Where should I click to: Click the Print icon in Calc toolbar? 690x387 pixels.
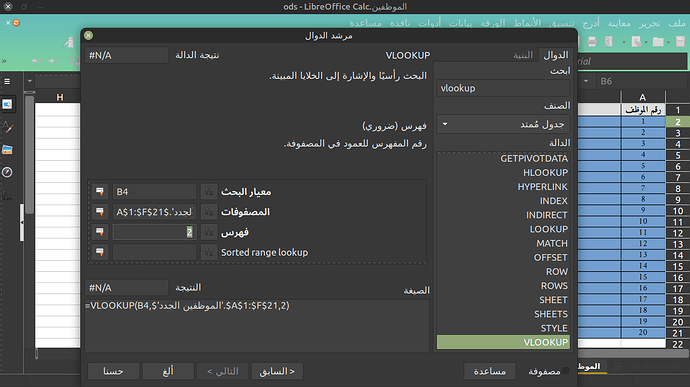tap(592, 42)
